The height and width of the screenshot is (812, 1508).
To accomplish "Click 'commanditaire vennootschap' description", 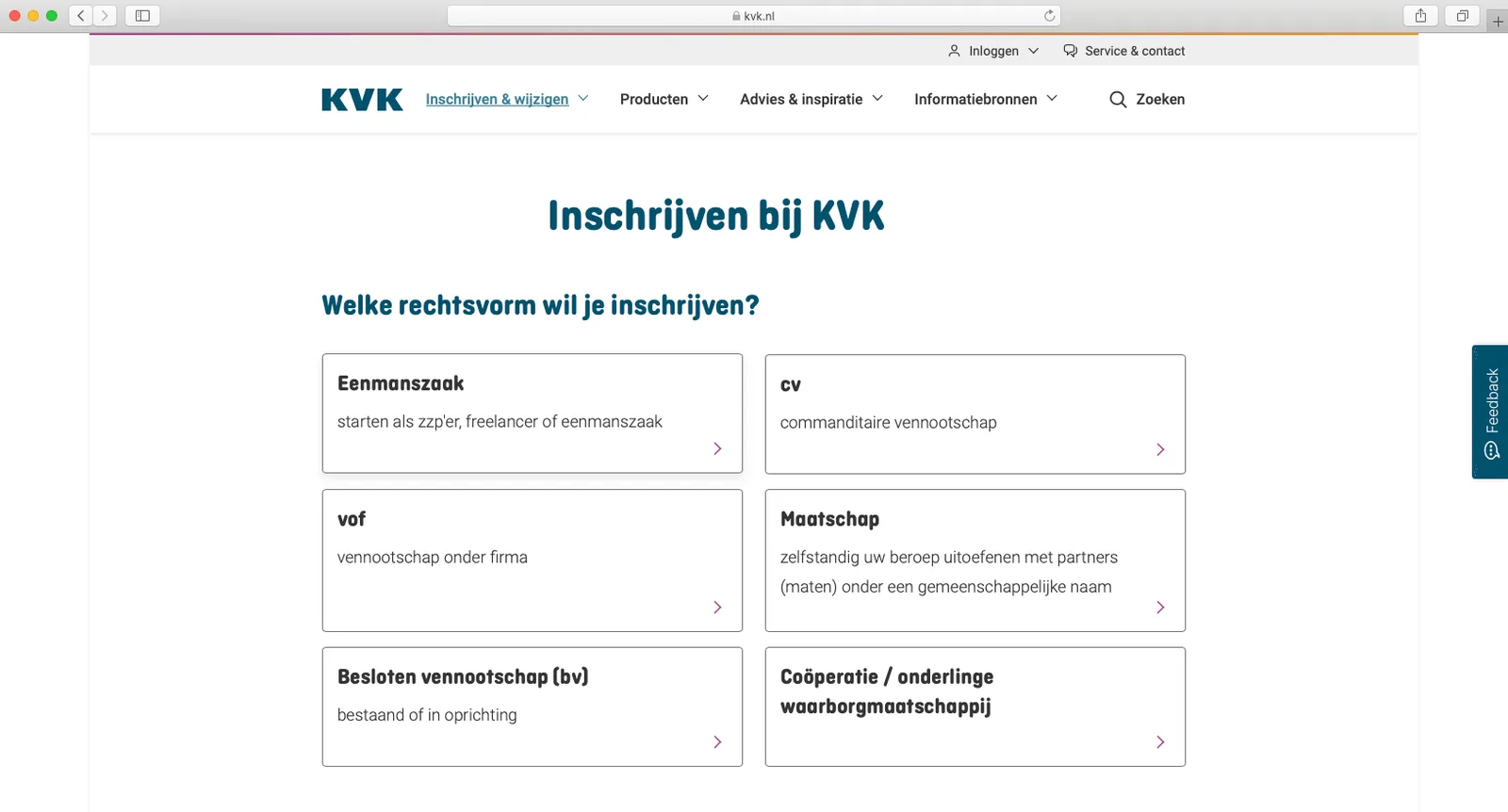I will pyautogui.click(x=888, y=422).
